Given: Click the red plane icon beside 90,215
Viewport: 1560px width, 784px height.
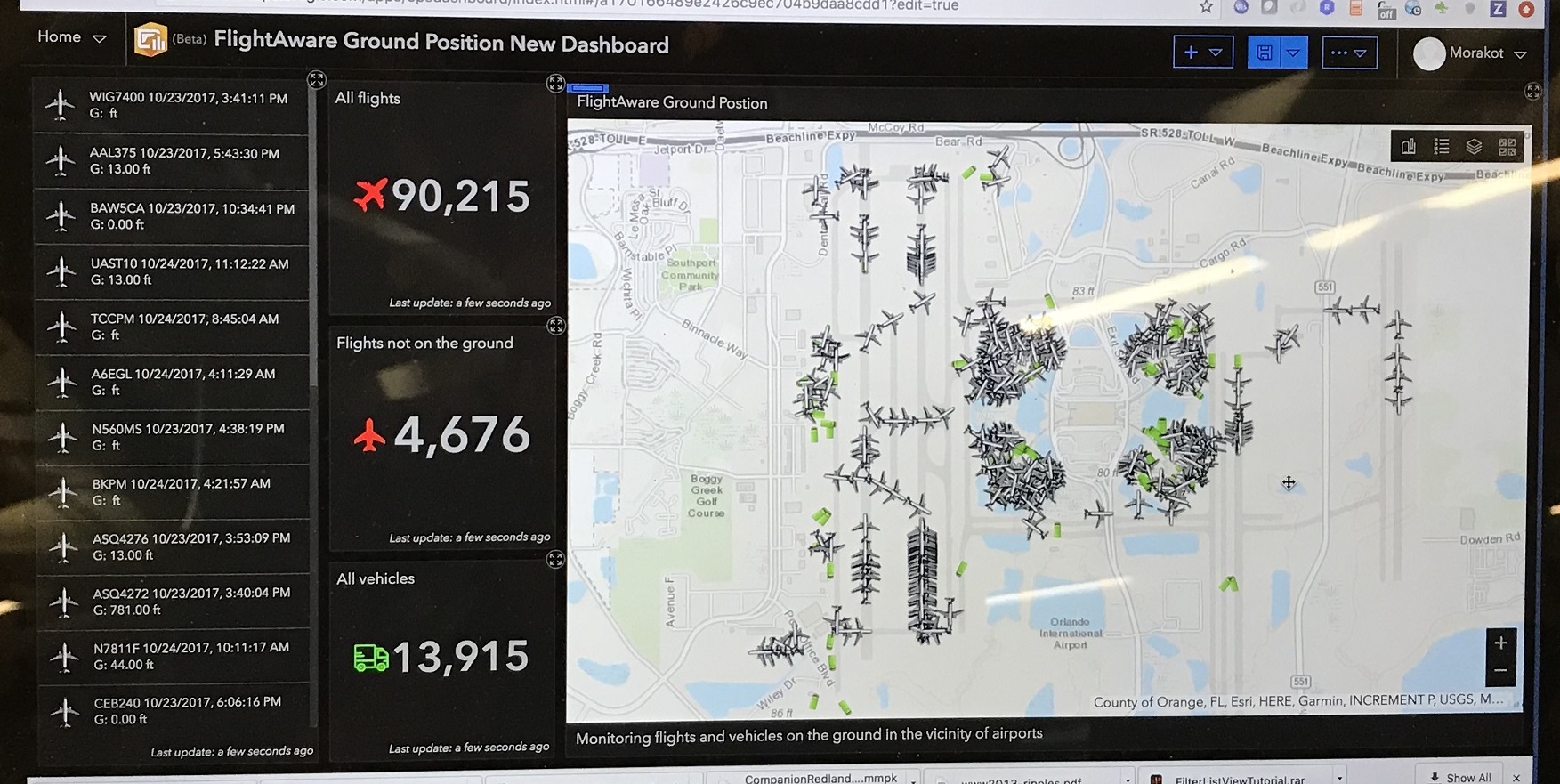Looking at the screenshot, I should [x=370, y=195].
